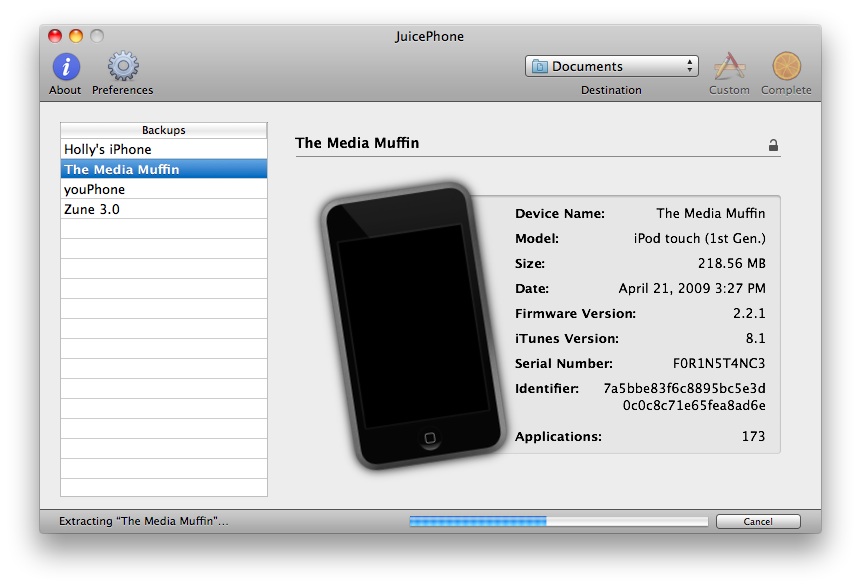The width and height of the screenshot is (861, 588).
Task: Minimize window with the yellow button
Action: [x=76, y=36]
